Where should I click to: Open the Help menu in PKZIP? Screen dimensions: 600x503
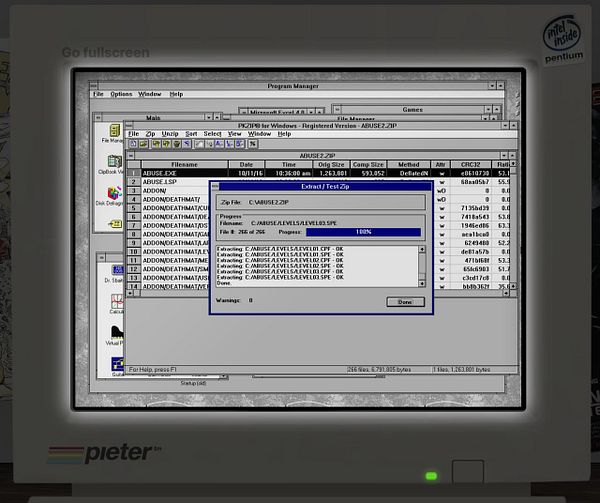[x=284, y=134]
